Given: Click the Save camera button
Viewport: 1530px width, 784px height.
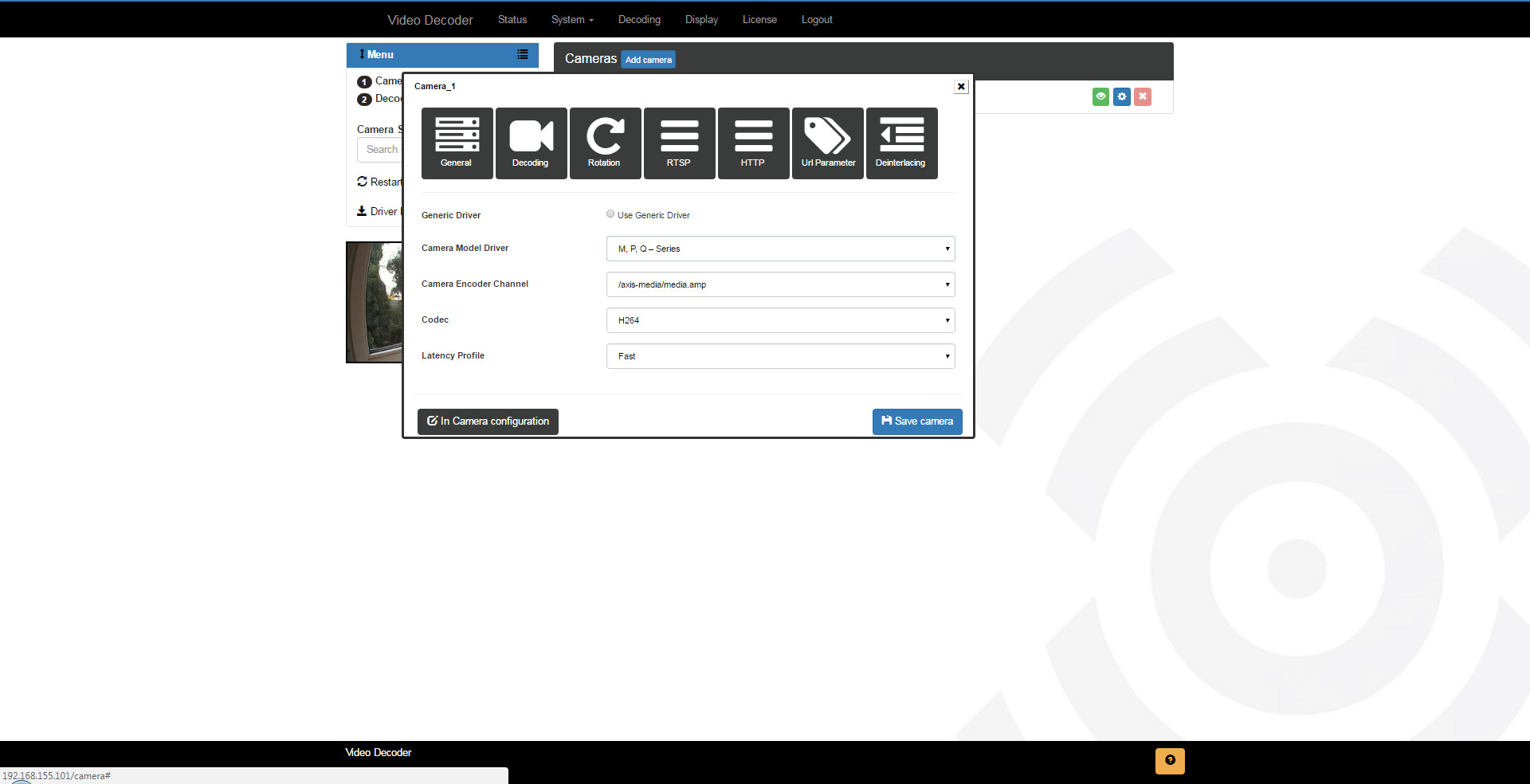Looking at the screenshot, I should click(x=916, y=421).
